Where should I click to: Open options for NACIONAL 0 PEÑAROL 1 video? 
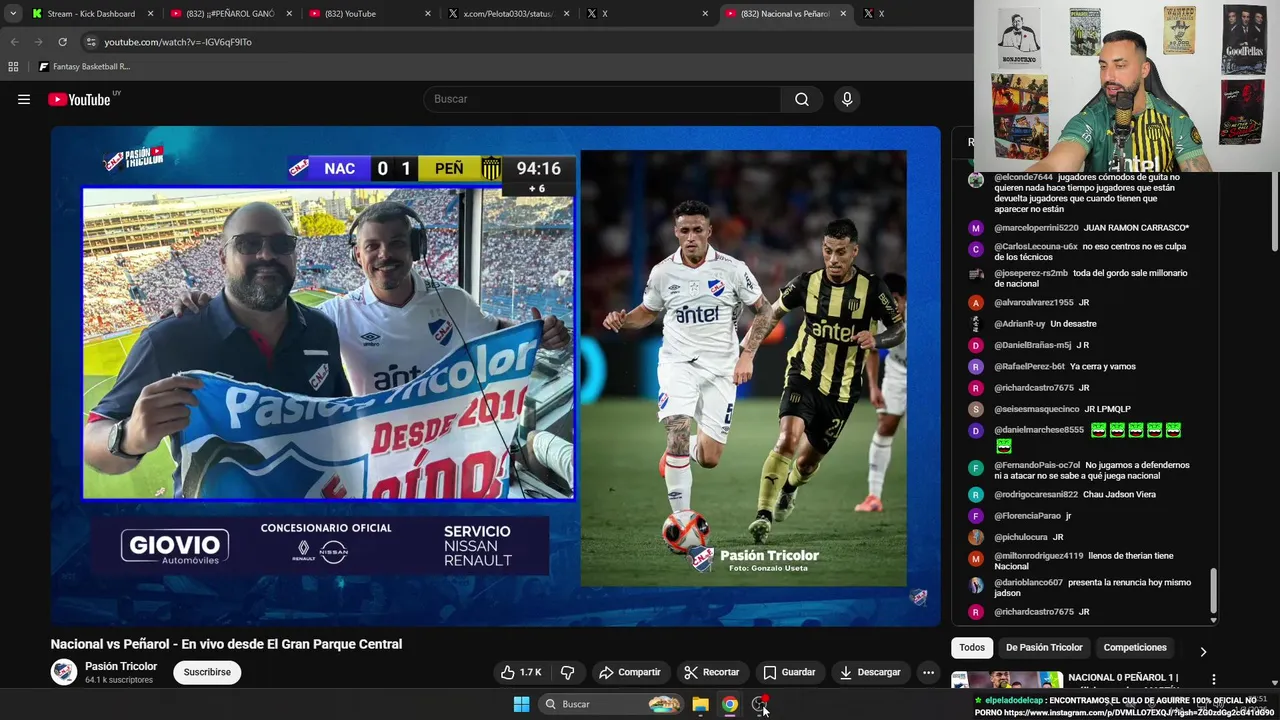coord(1213,680)
